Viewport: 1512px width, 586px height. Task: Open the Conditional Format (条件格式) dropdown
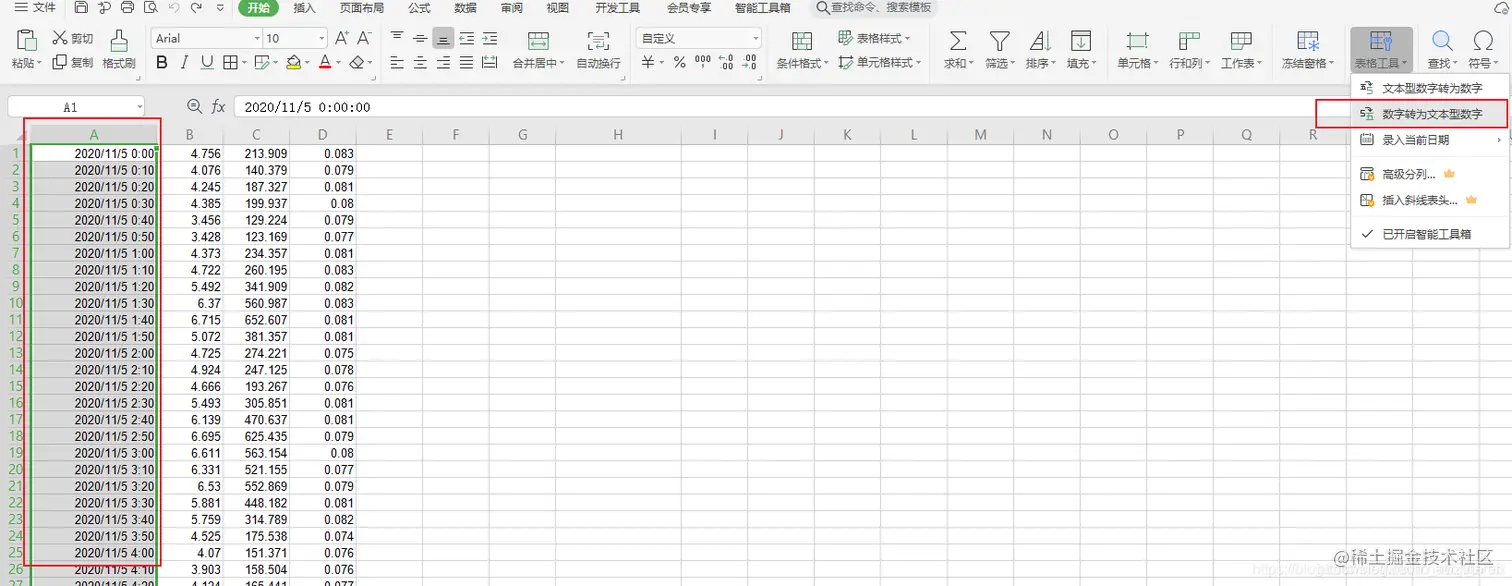coord(802,49)
